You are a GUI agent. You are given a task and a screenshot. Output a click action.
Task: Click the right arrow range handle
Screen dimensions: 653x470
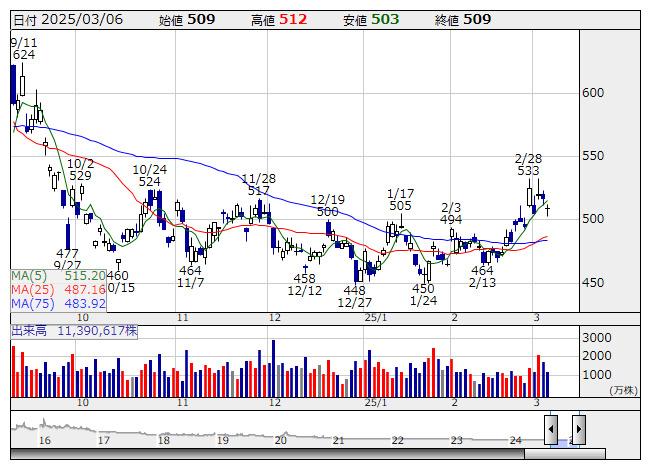coord(579,429)
